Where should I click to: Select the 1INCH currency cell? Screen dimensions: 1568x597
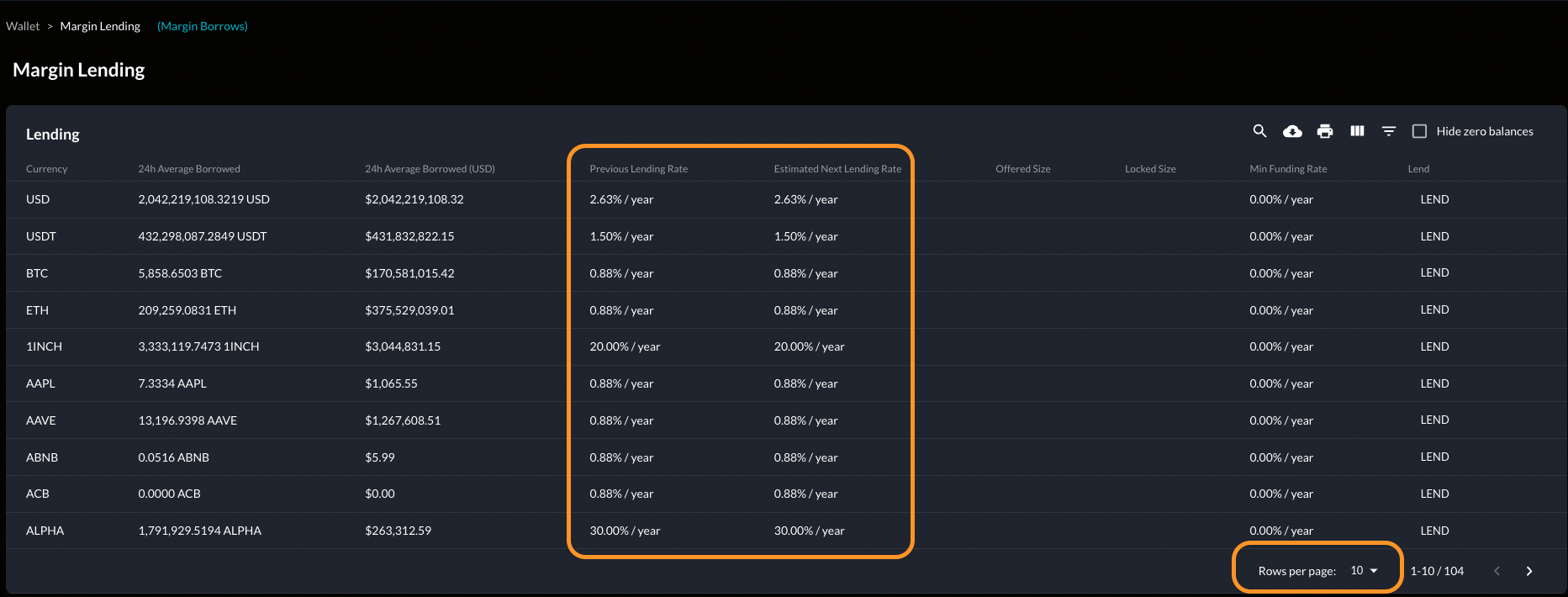click(x=44, y=346)
